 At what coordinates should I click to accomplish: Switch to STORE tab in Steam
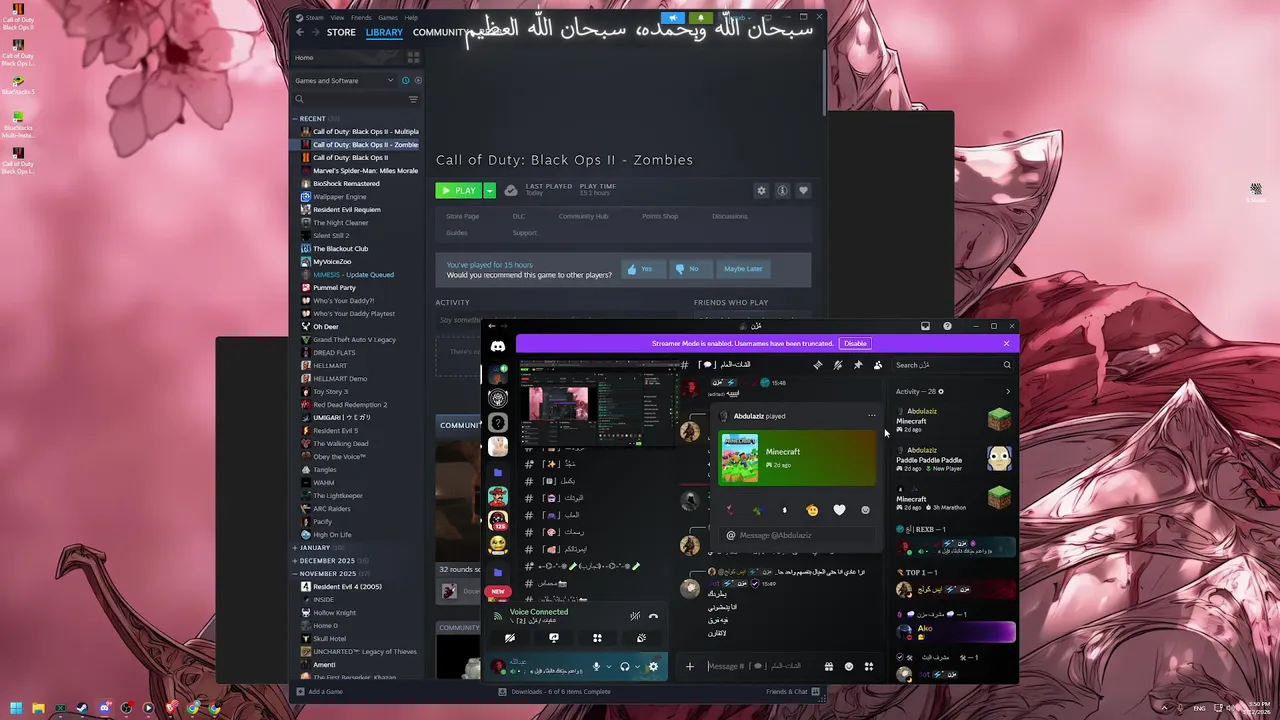point(341,32)
